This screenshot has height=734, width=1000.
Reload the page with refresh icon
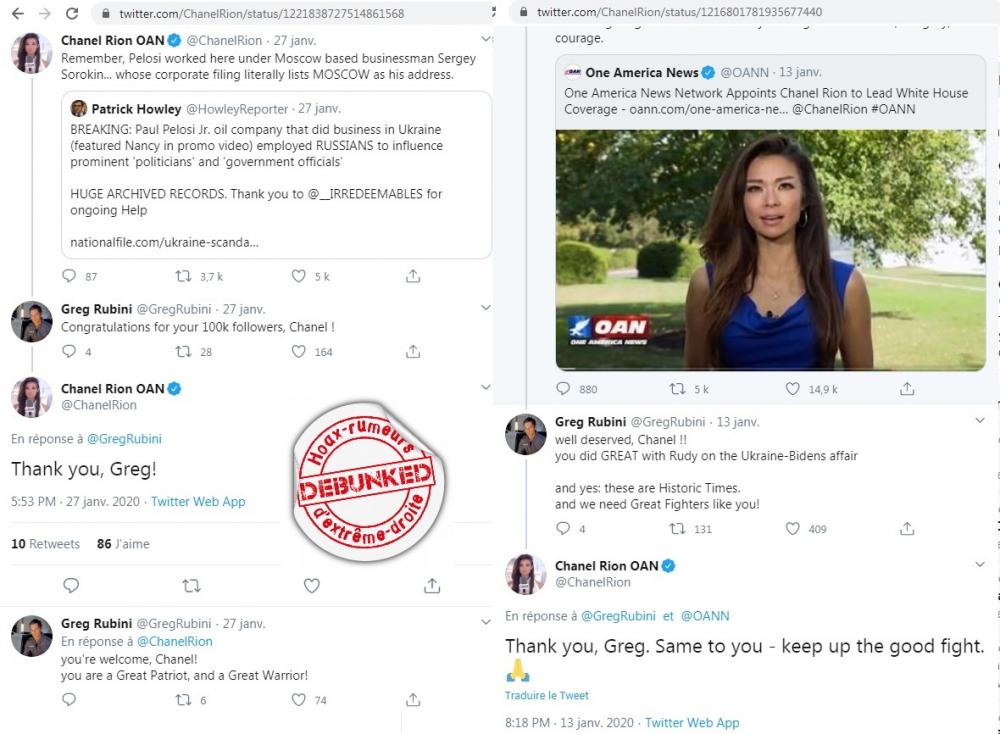(x=72, y=13)
